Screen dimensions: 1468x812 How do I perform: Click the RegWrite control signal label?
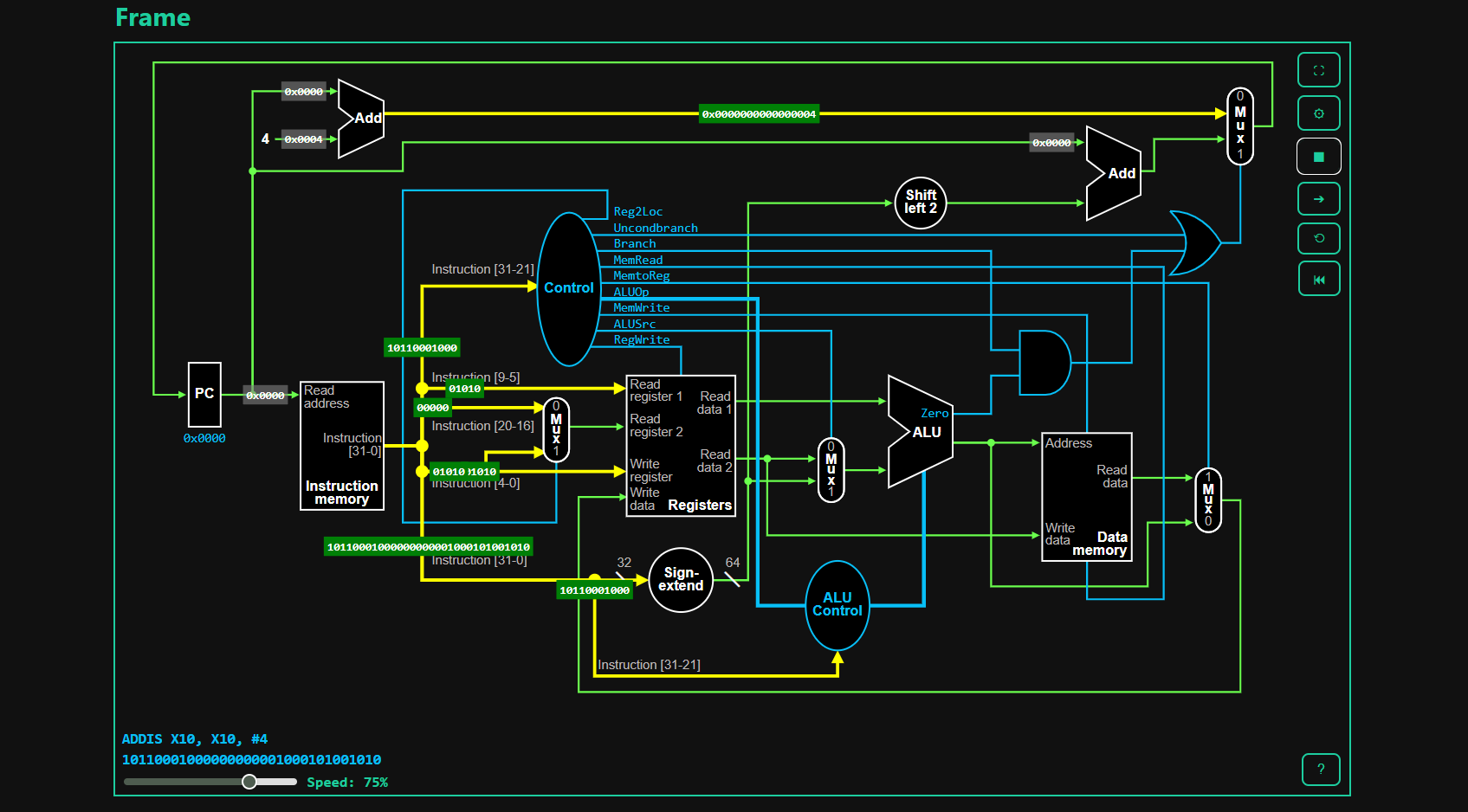pos(642,339)
